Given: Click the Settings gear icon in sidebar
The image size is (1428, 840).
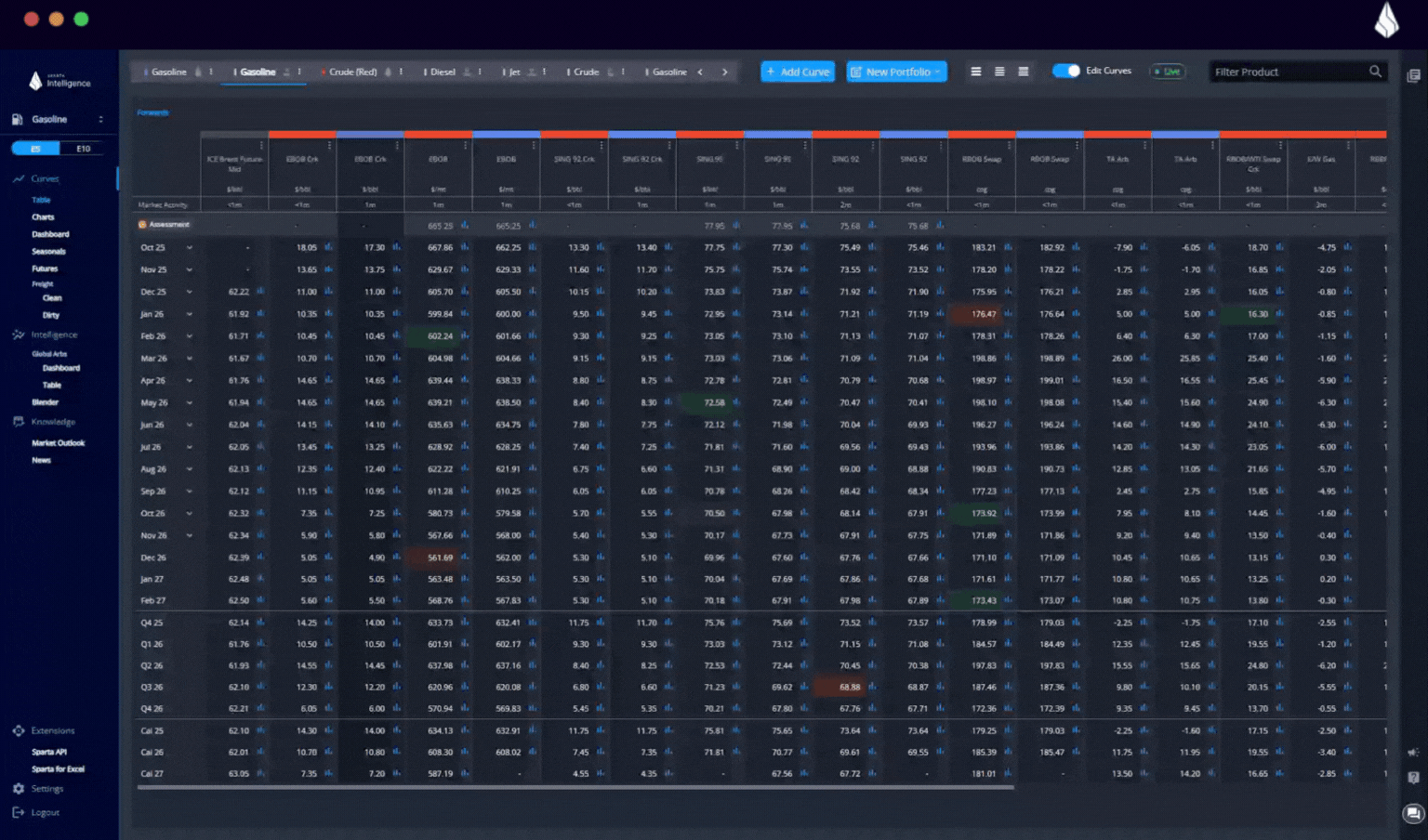Looking at the screenshot, I should pos(19,789).
